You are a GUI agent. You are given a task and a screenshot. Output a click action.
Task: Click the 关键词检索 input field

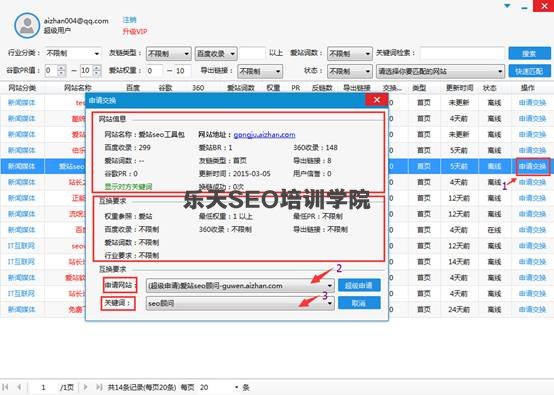pos(462,53)
